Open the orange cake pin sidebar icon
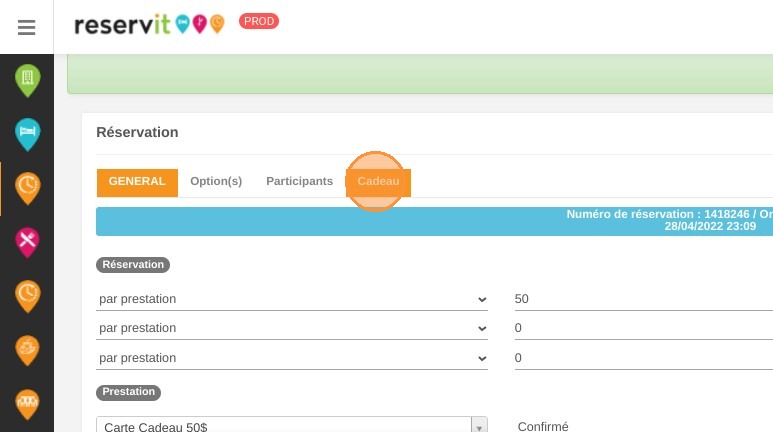Screen dimensions: 773x432 [28, 351]
